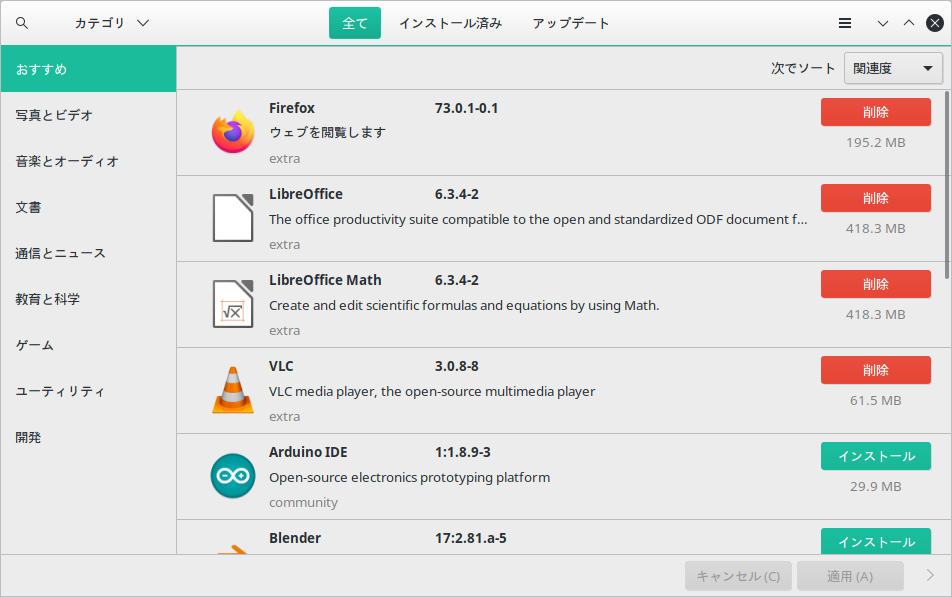This screenshot has height=597, width=952.
Task: Select 音楽とオーディオ category
Action: 89,162
